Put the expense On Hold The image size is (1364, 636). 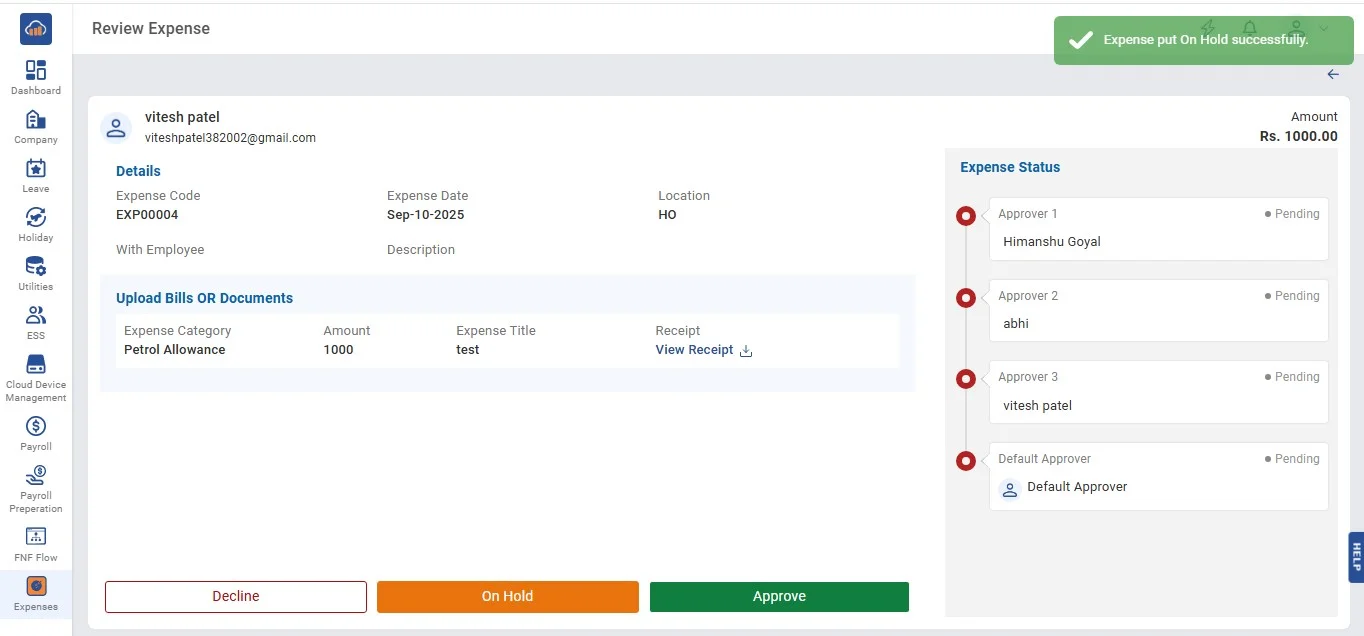[x=507, y=596]
